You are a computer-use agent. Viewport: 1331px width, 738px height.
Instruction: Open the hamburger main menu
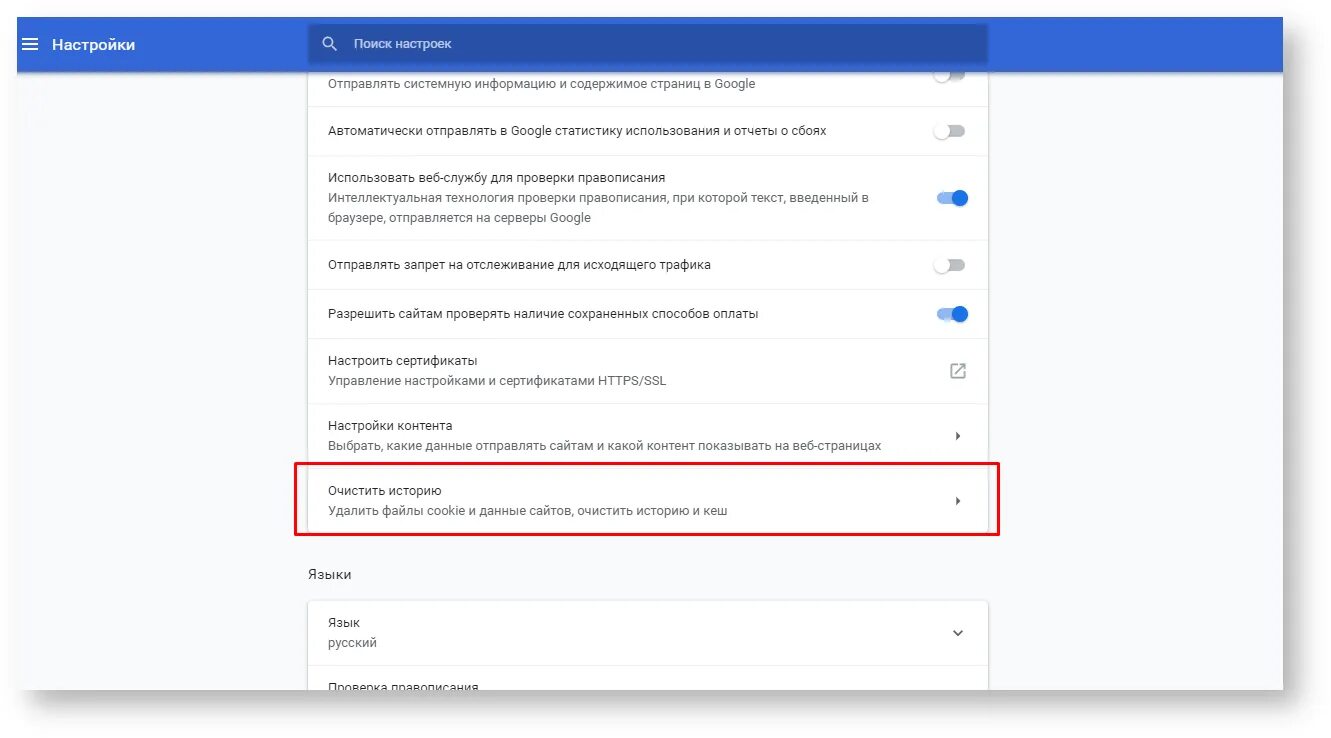tap(30, 44)
